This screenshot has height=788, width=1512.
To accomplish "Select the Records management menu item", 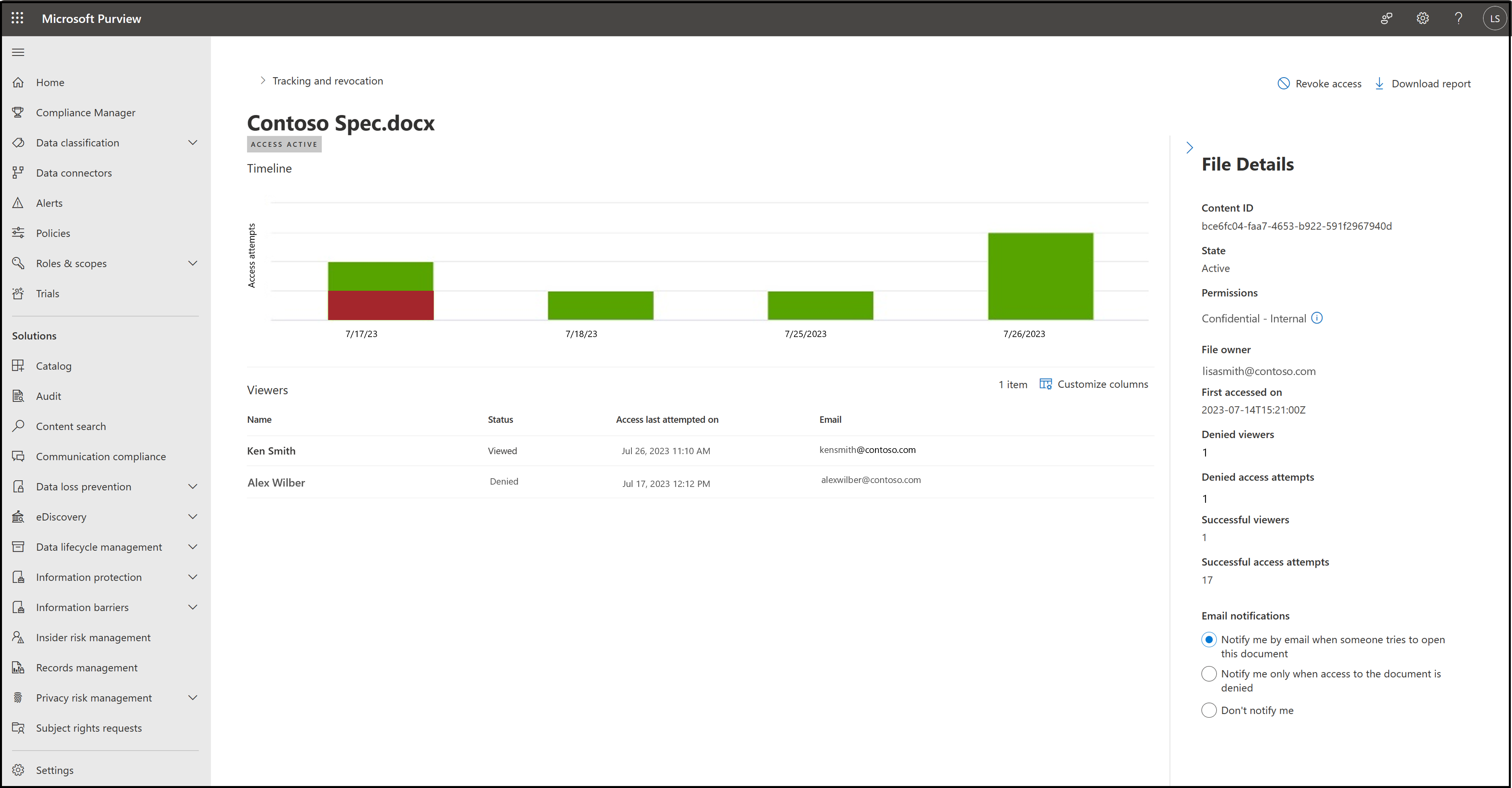I will (x=87, y=667).
